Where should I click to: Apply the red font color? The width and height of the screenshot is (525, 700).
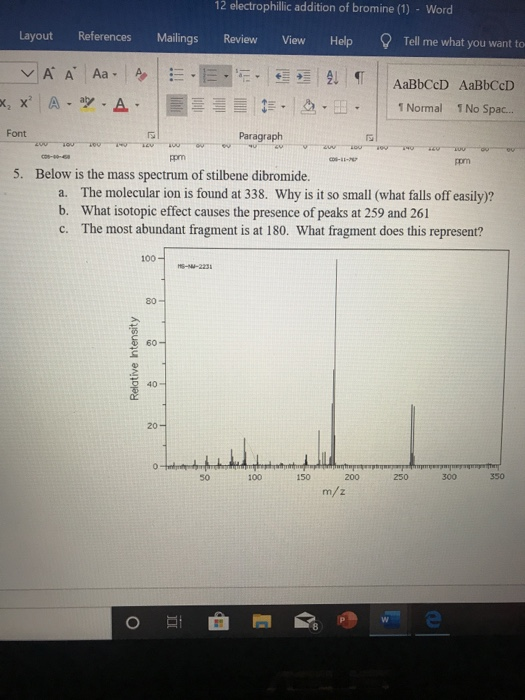click(120, 105)
